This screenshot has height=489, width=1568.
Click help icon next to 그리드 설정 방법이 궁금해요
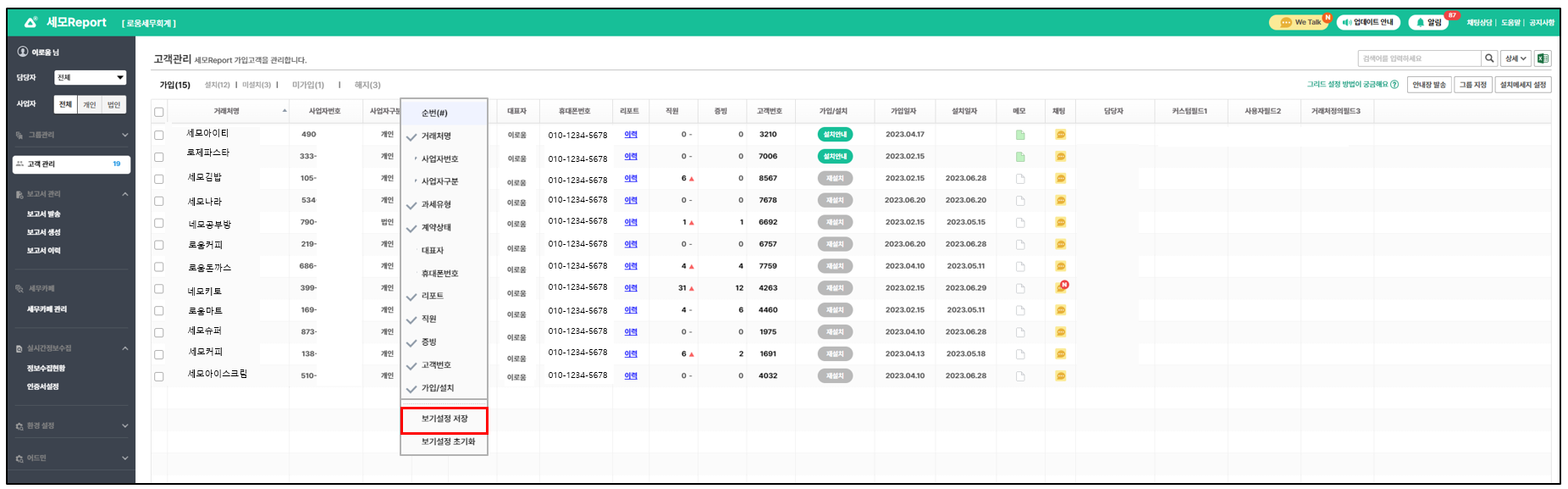pyautogui.click(x=1394, y=85)
